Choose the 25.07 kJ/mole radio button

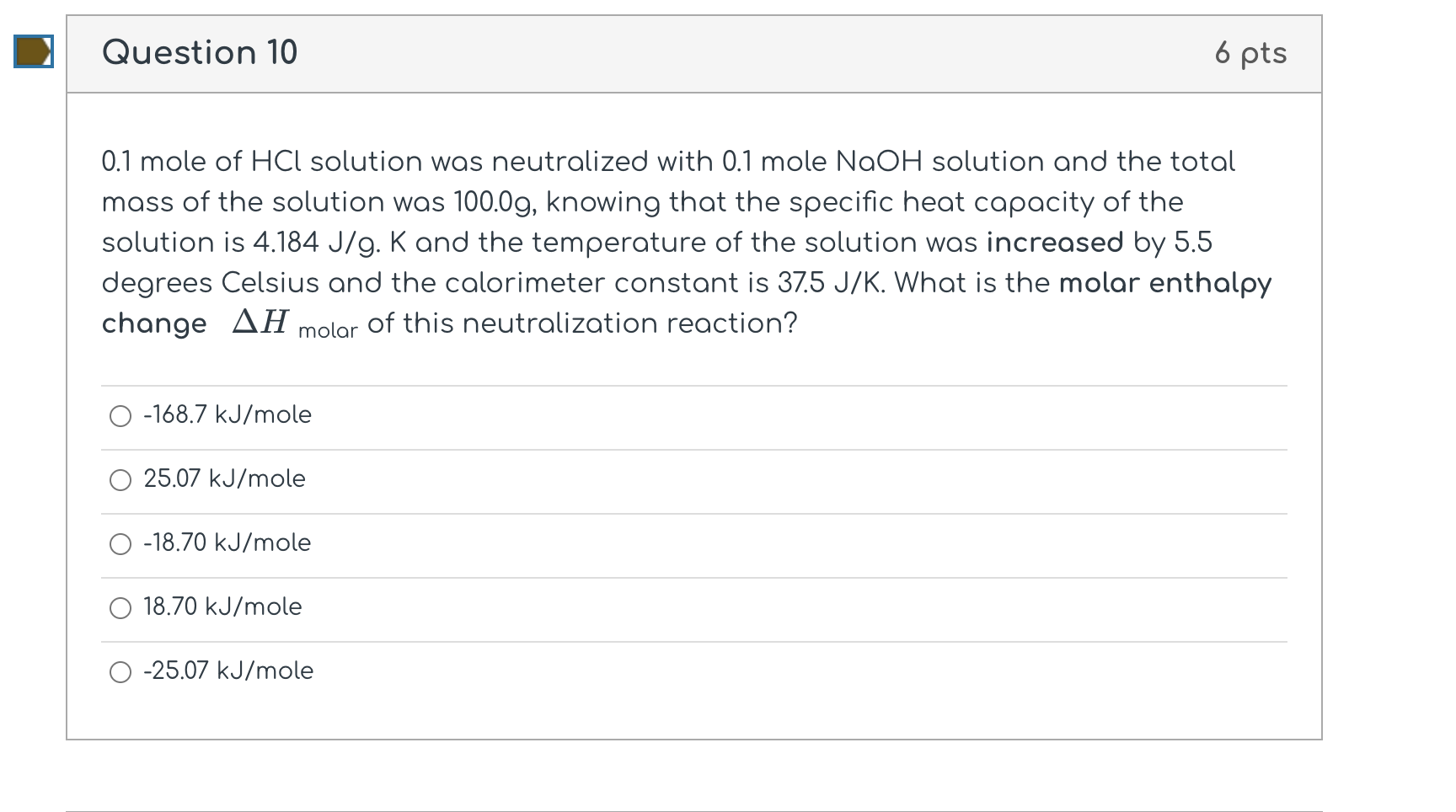point(121,480)
